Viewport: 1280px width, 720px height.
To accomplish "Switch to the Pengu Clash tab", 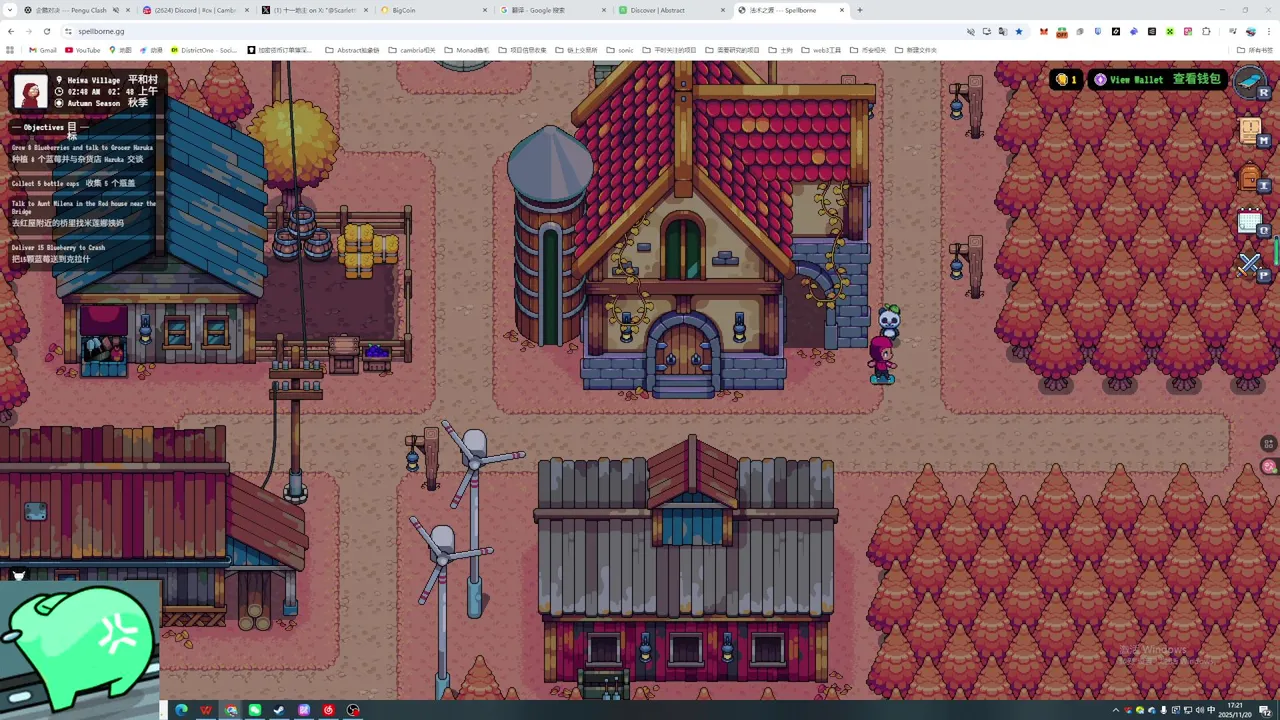I will click(78, 10).
